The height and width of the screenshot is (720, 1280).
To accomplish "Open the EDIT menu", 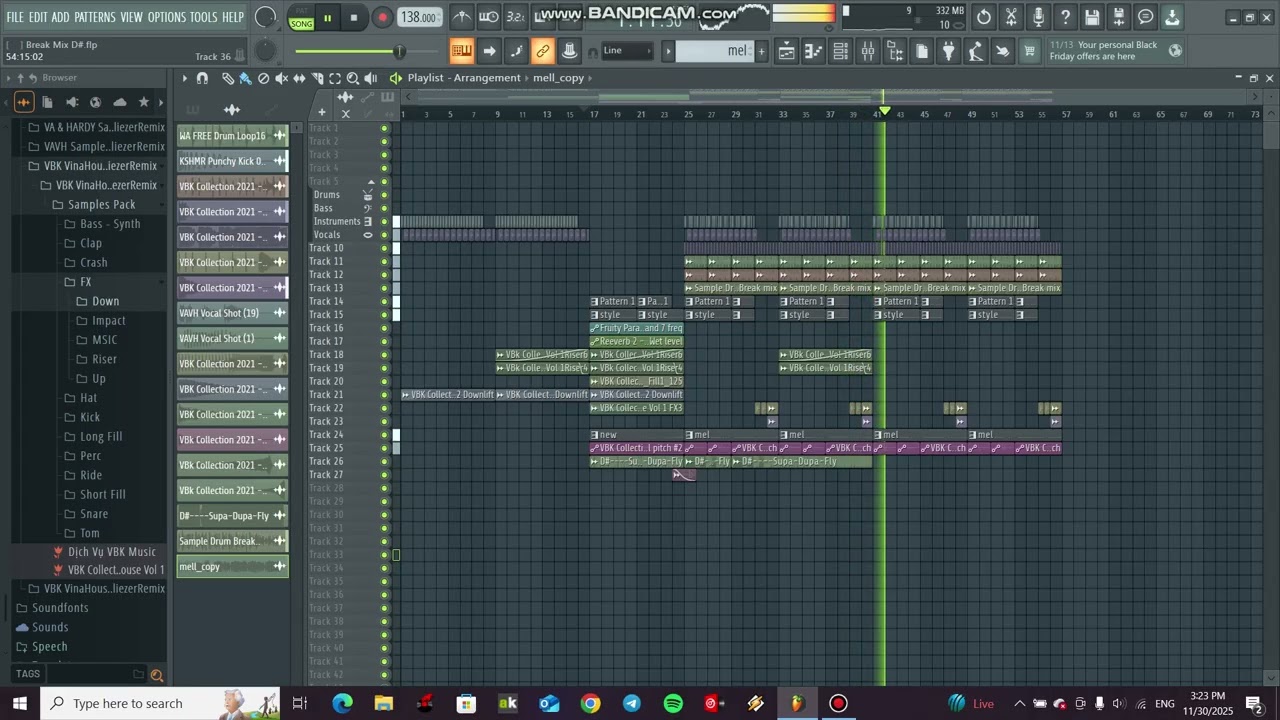I will (38, 17).
